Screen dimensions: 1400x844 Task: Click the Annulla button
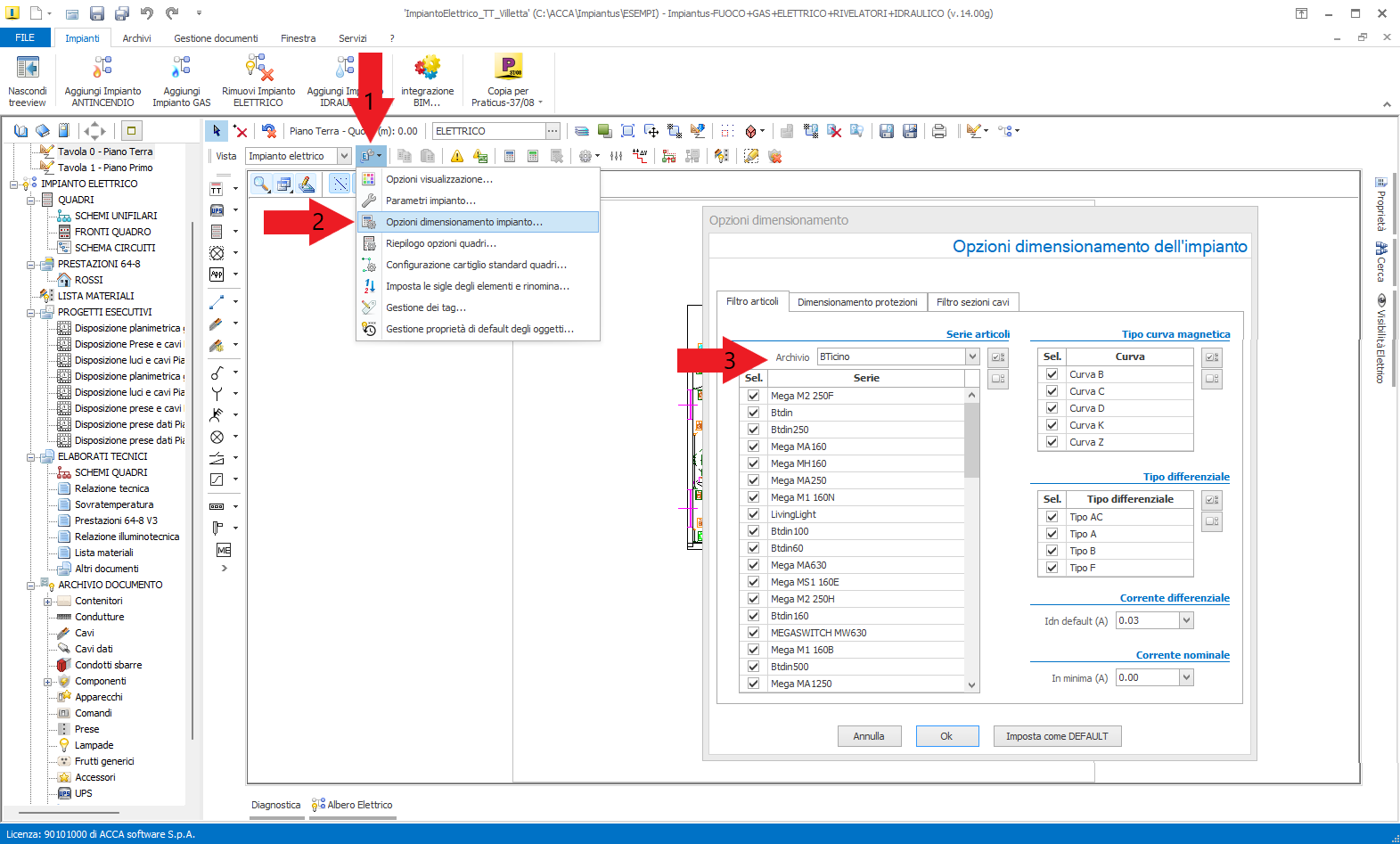869,736
